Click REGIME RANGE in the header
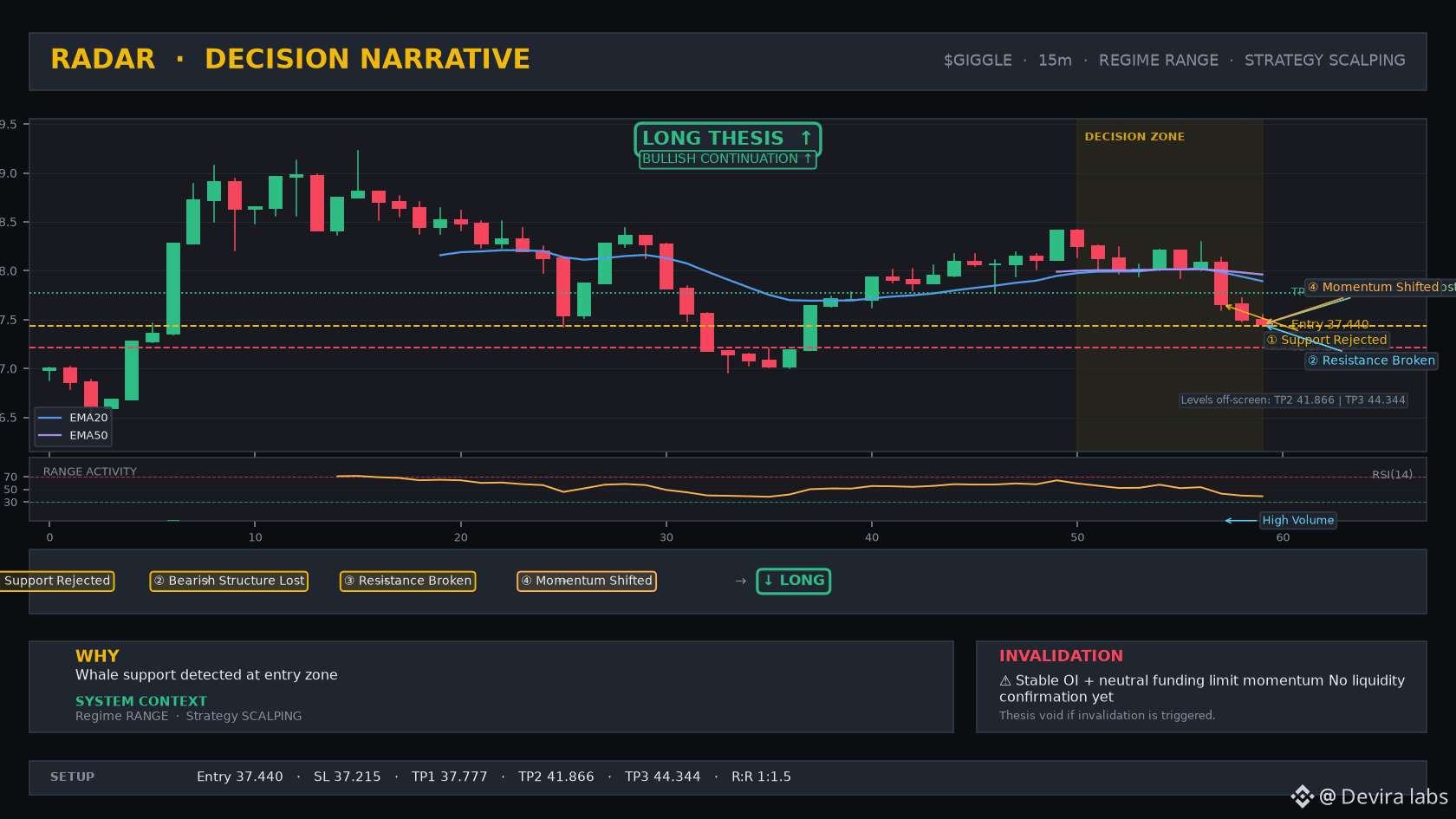 click(1158, 61)
